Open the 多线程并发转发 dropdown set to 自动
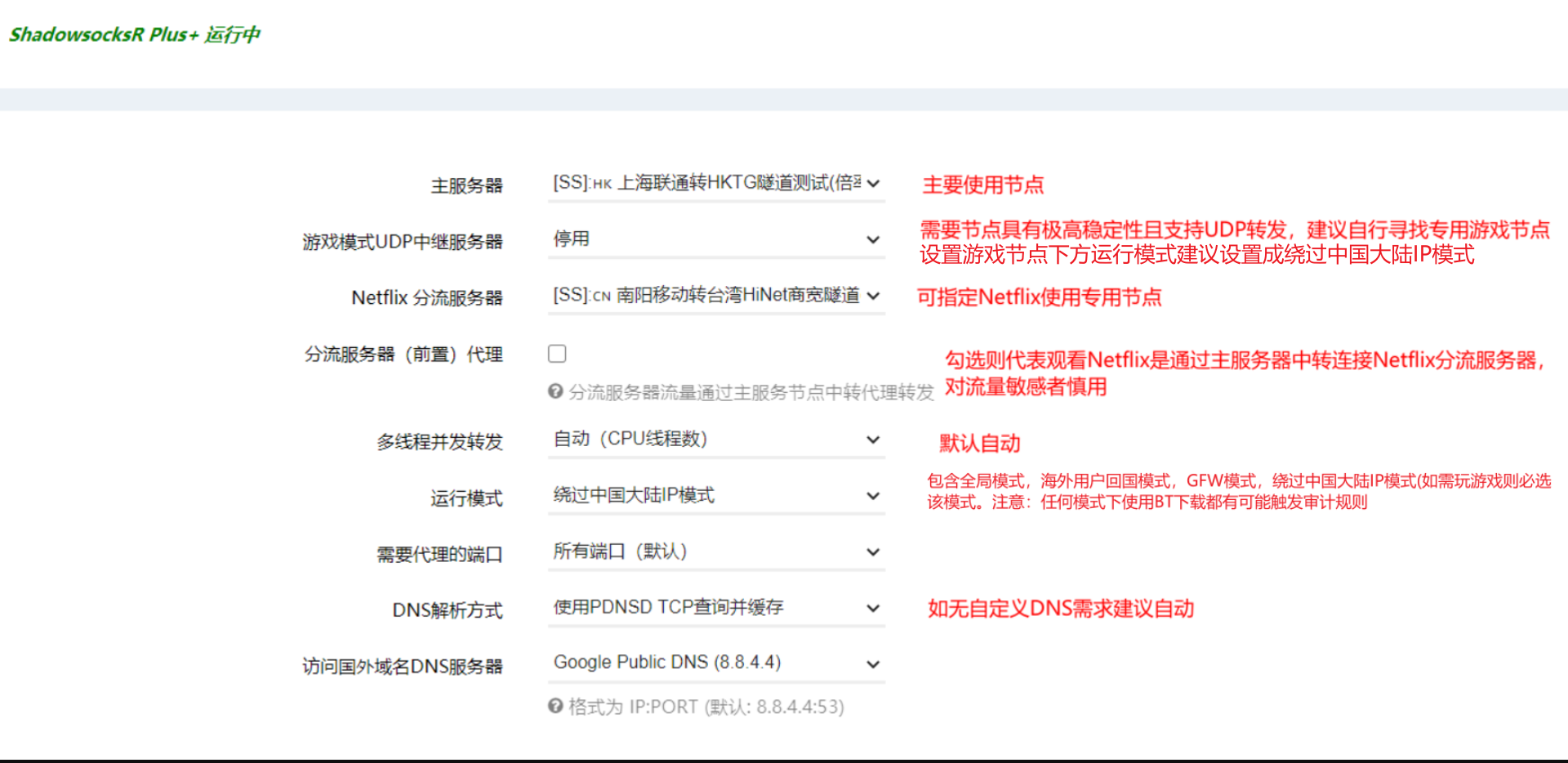This screenshot has width=1568, height=763. coord(715,440)
